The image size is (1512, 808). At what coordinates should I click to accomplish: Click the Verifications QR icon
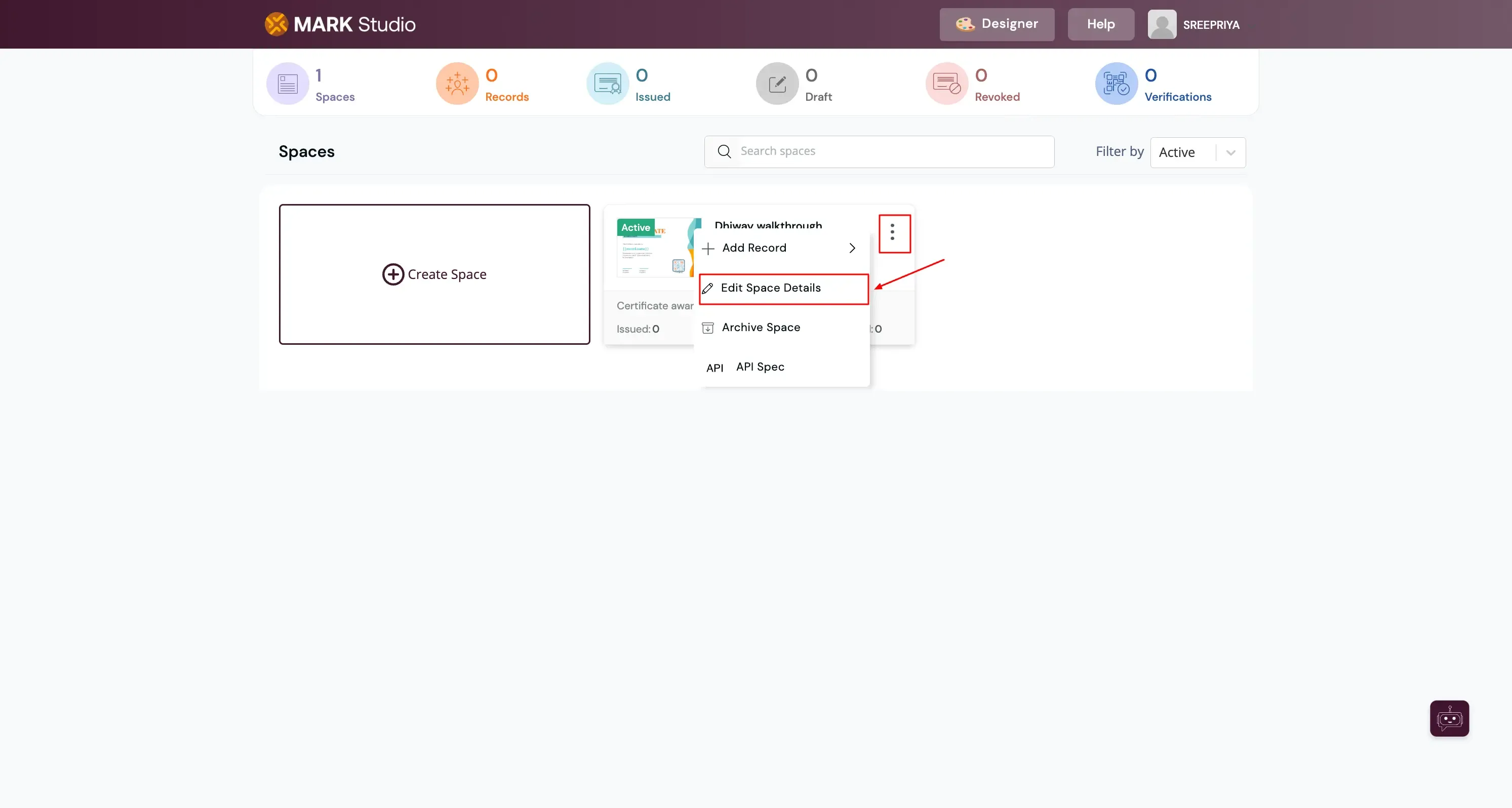[x=1117, y=84]
